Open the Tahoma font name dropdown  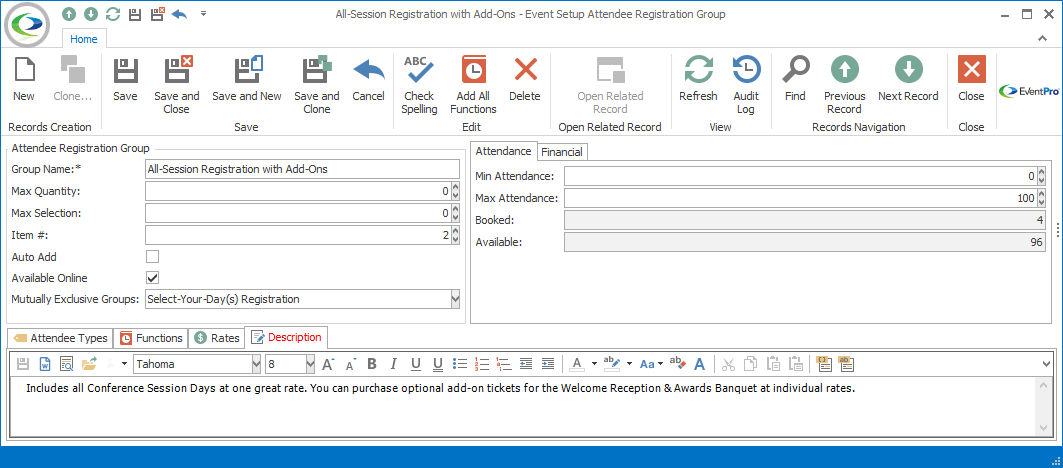pyautogui.click(x=256, y=364)
